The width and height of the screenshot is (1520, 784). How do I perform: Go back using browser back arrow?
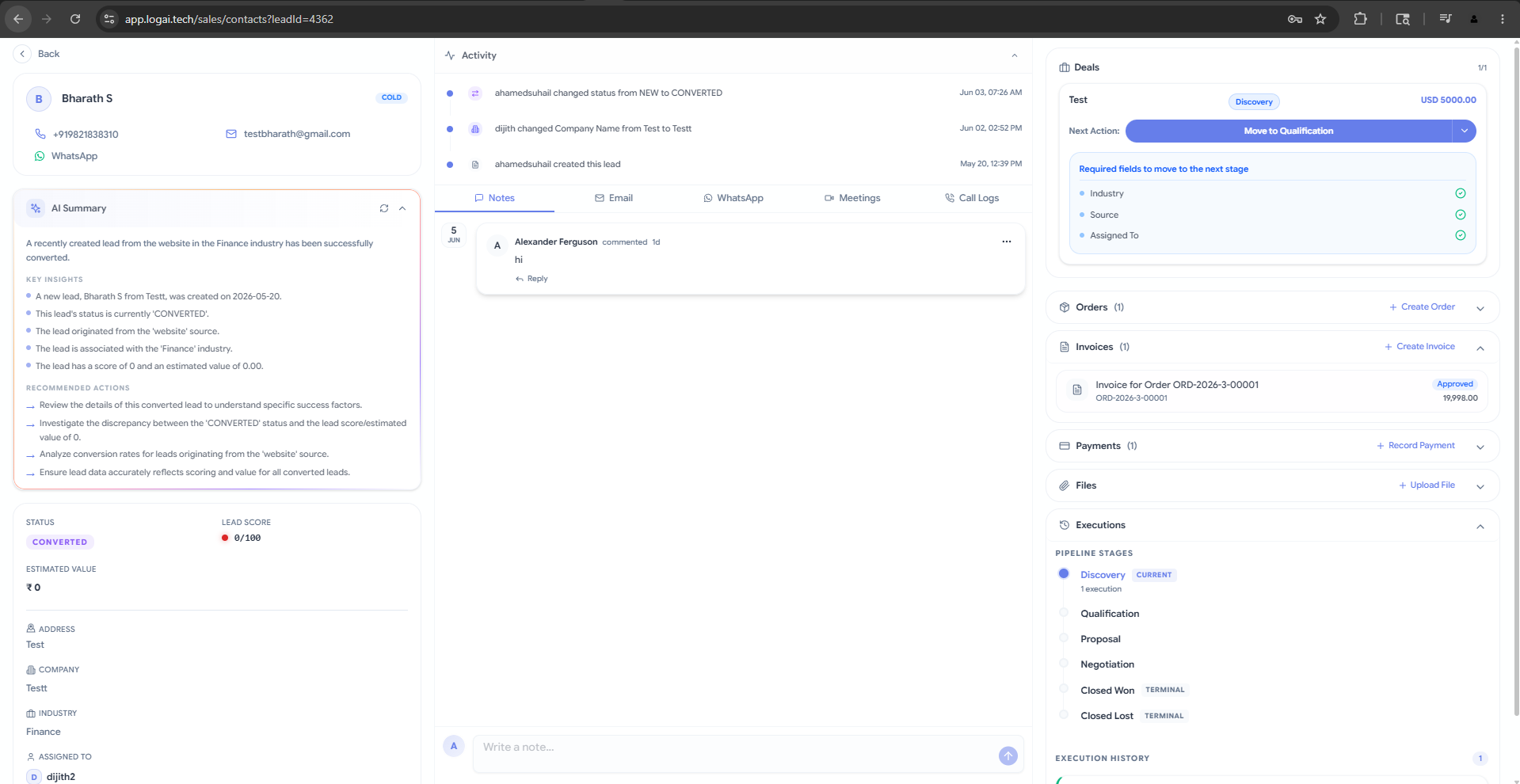(x=18, y=19)
